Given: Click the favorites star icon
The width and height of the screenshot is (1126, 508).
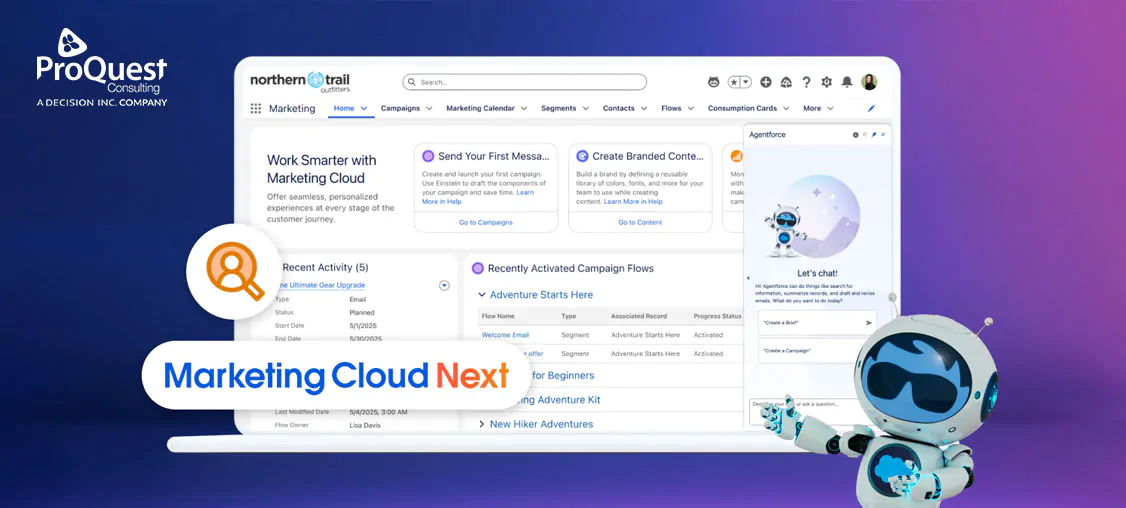Looking at the screenshot, I should (734, 83).
